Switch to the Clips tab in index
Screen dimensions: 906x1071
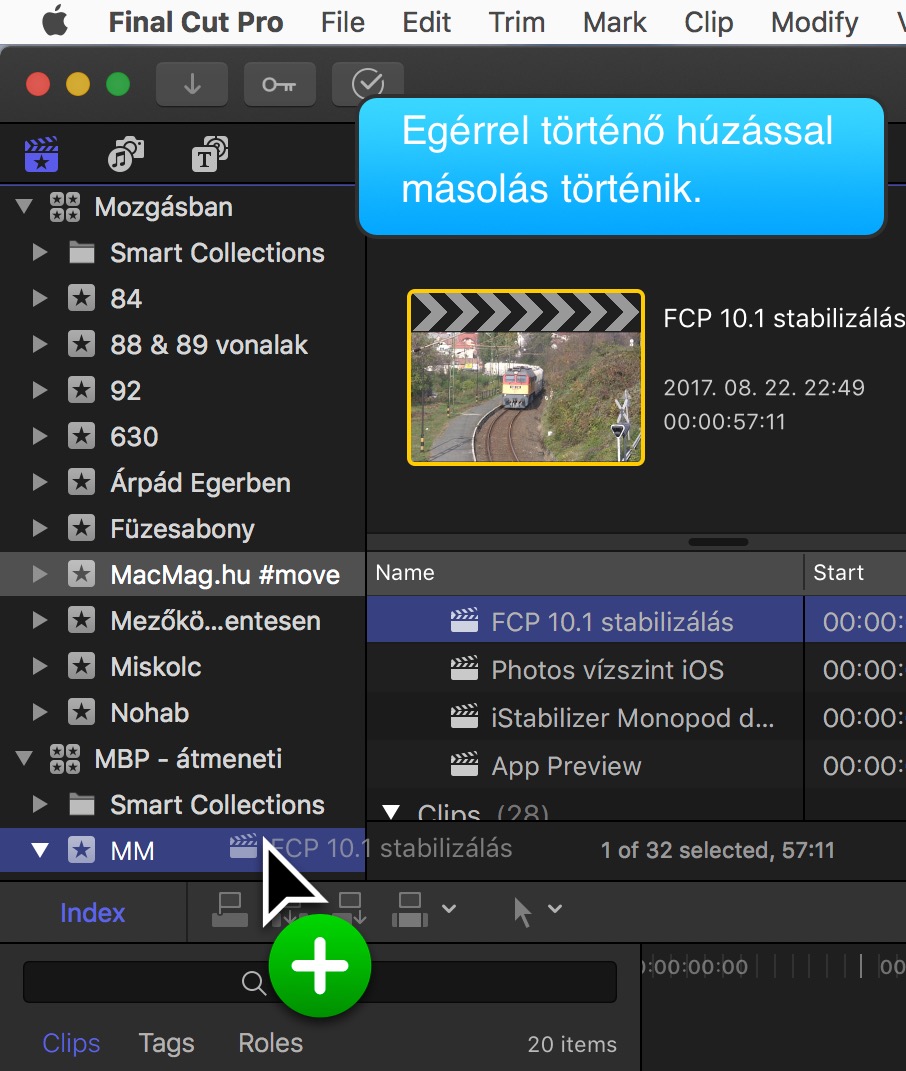[71, 1043]
